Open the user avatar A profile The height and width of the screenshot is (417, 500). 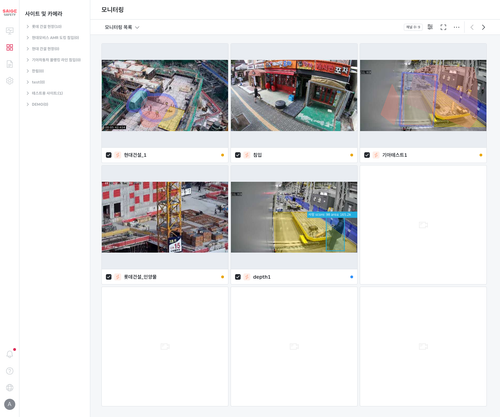[10, 404]
